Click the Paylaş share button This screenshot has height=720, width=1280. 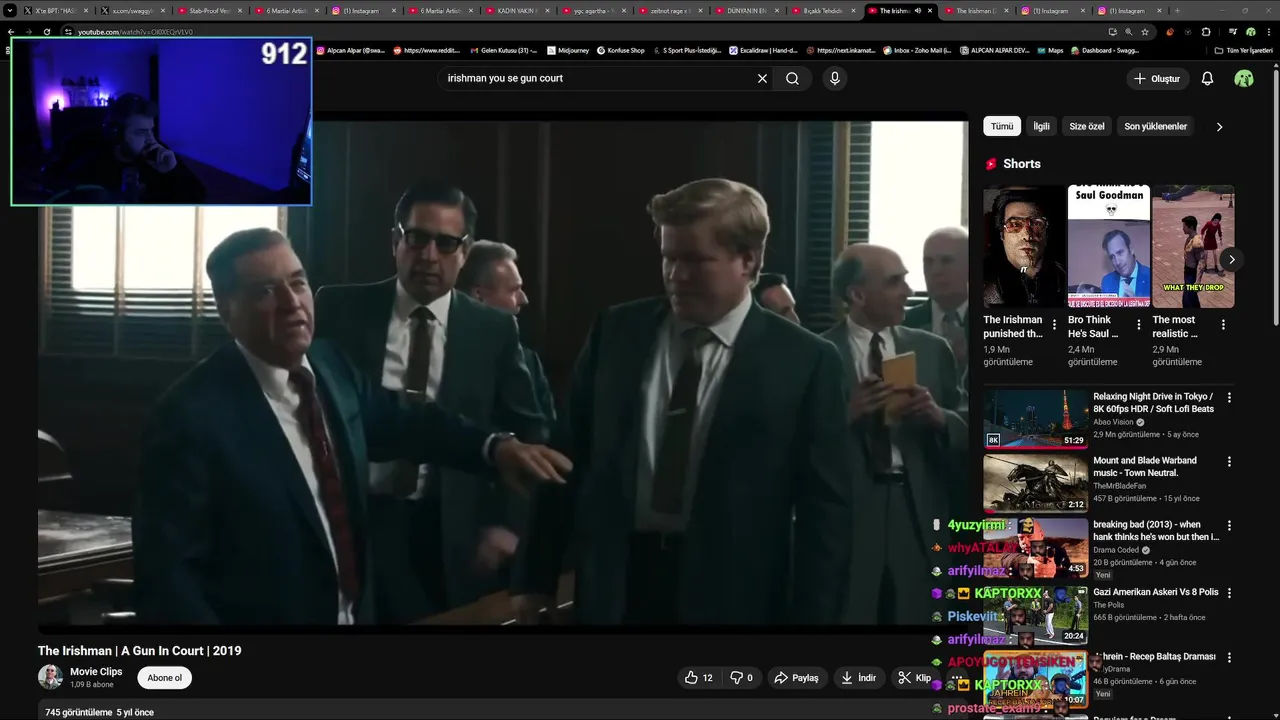pos(796,678)
